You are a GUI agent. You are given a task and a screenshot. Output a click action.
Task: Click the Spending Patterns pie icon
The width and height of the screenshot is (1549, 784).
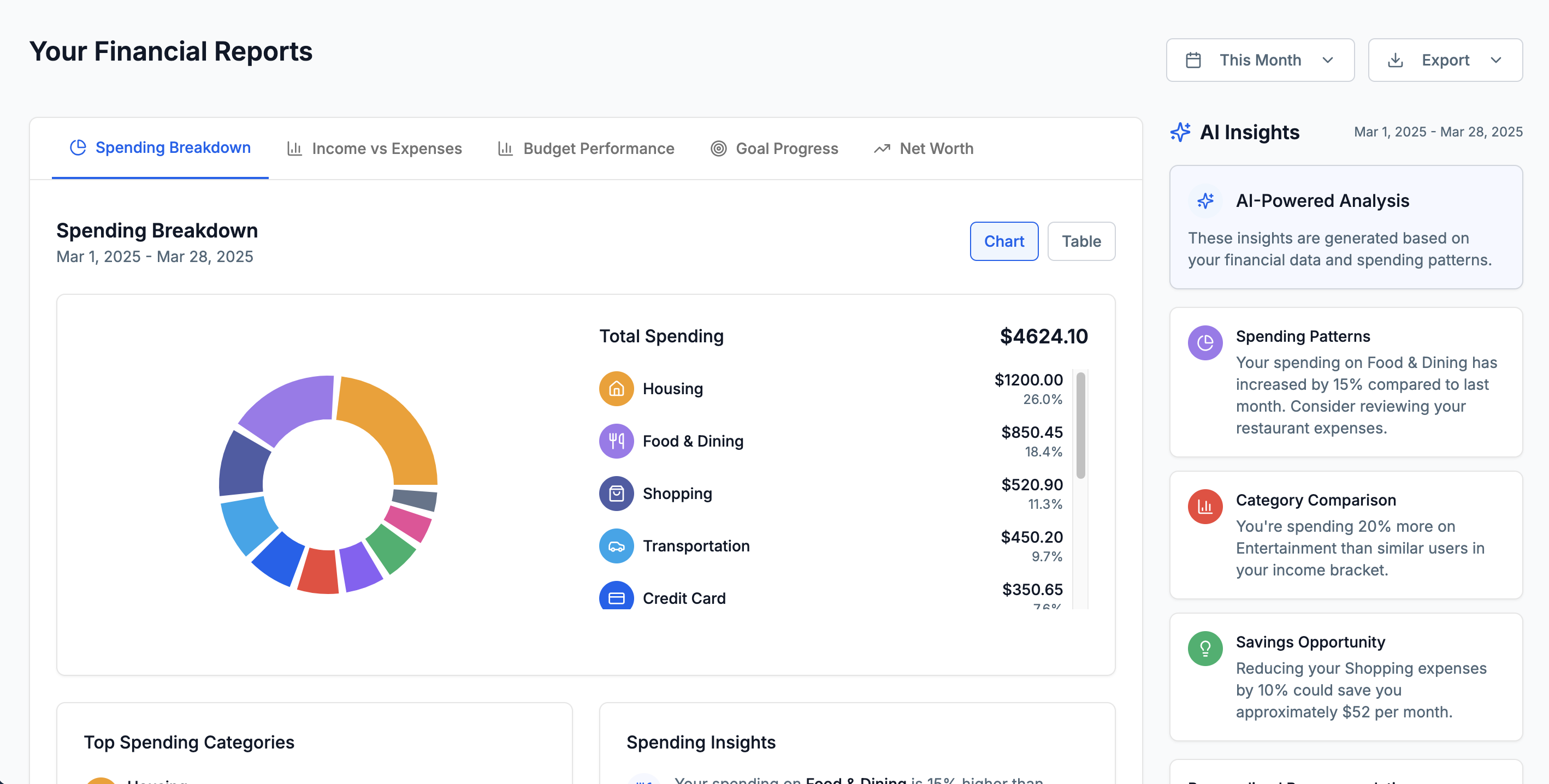[x=1205, y=343]
